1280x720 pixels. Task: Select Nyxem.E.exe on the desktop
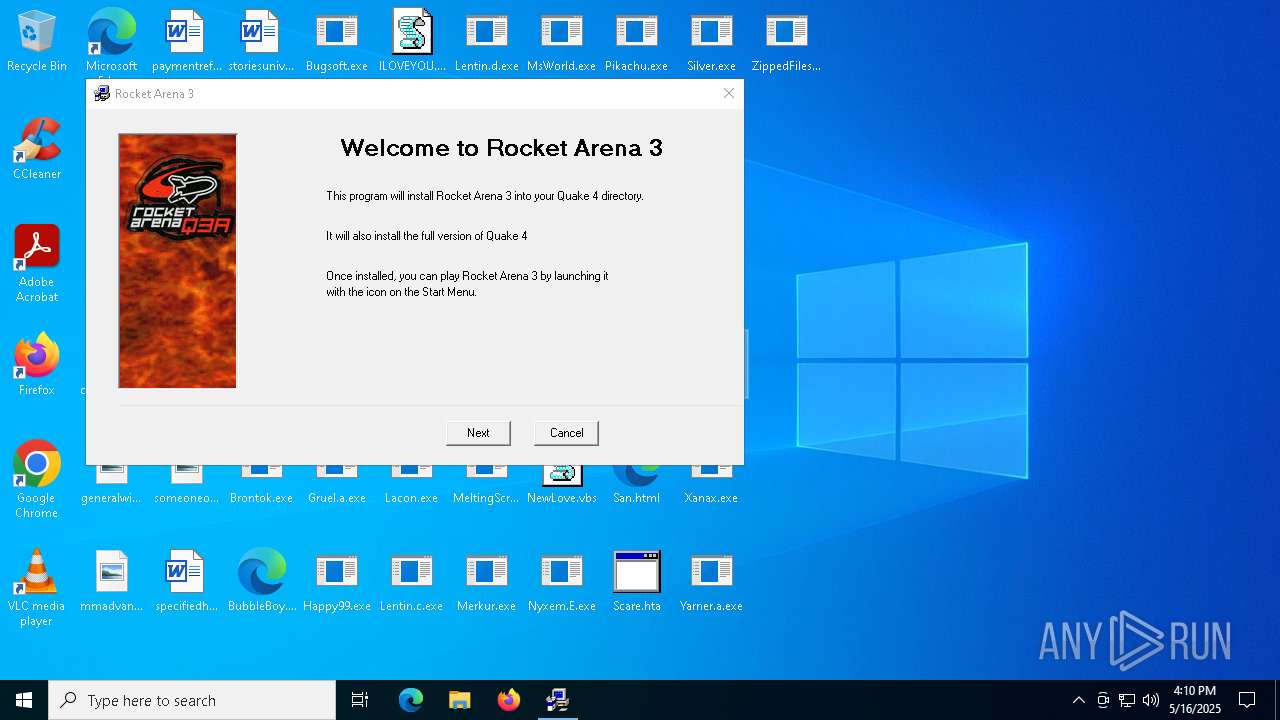[561, 582]
